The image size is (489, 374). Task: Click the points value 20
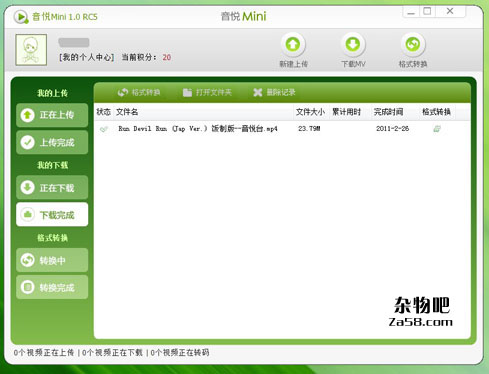click(167, 57)
